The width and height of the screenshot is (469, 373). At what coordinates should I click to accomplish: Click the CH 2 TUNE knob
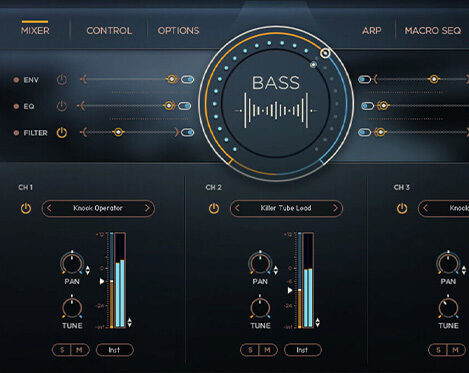pos(260,307)
